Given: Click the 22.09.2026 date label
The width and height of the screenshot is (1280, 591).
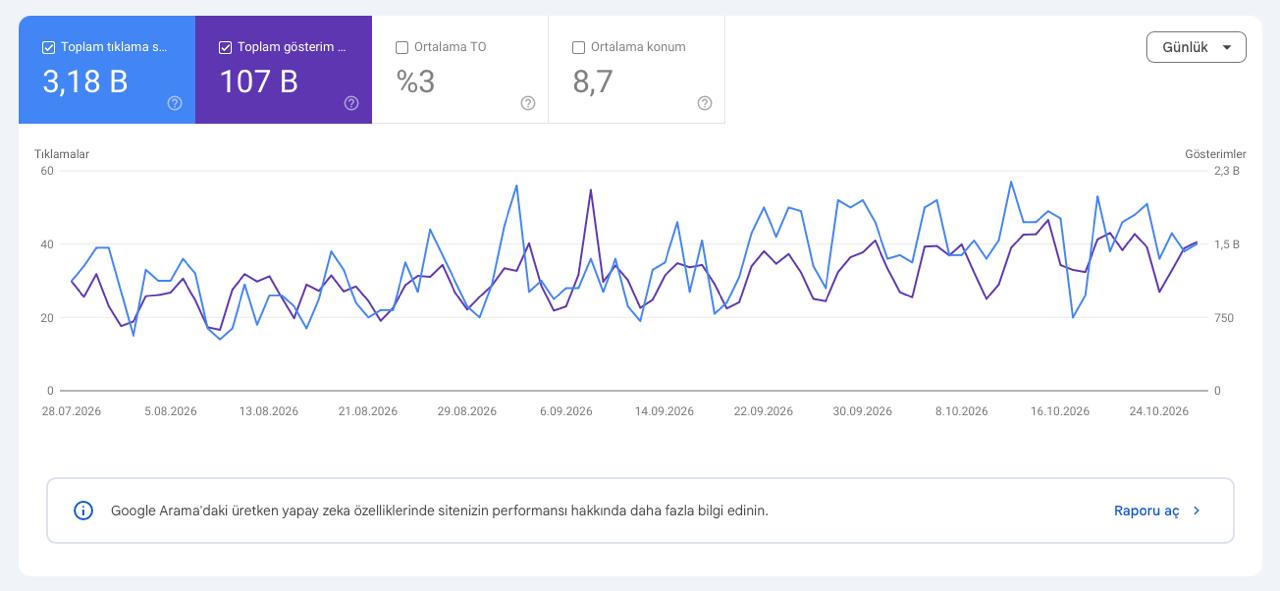Looking at the screenshot, I should tap(763, 411).
